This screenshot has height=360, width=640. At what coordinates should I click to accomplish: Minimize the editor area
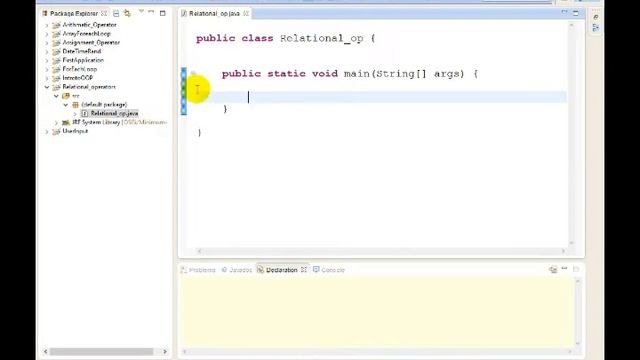564,13
